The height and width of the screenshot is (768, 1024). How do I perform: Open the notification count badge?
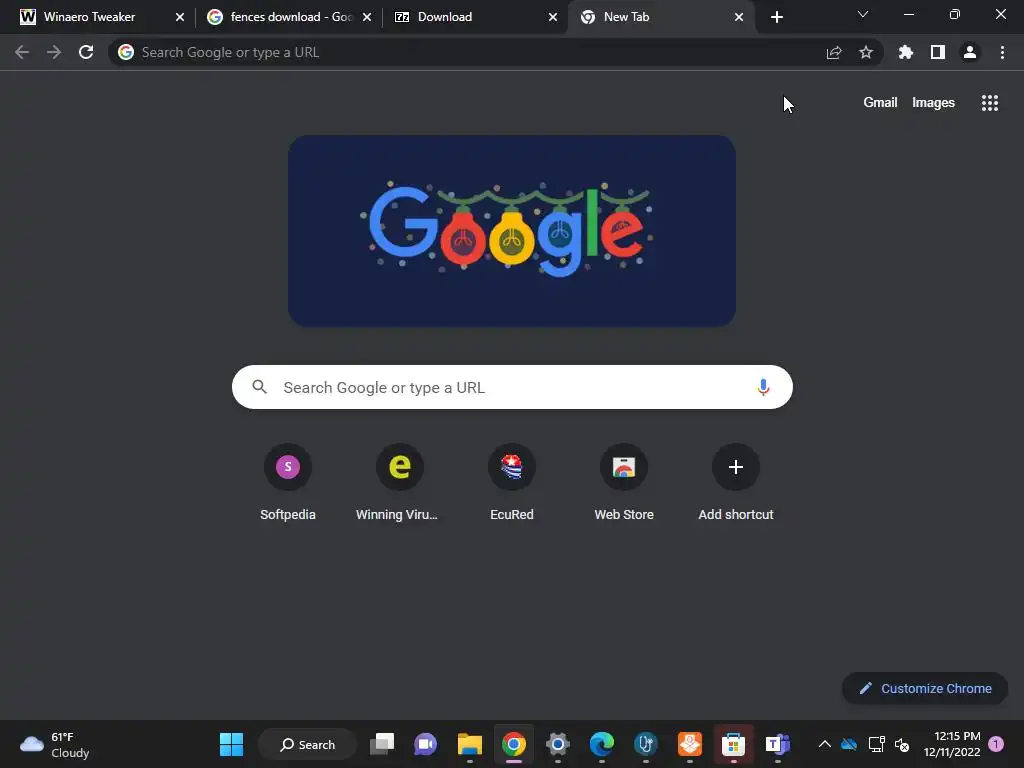(x=996, y=744)
